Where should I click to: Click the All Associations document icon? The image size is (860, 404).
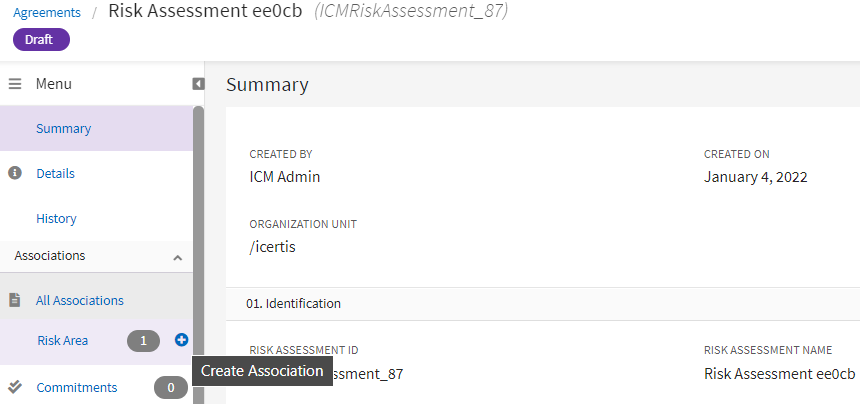[15, 300]
